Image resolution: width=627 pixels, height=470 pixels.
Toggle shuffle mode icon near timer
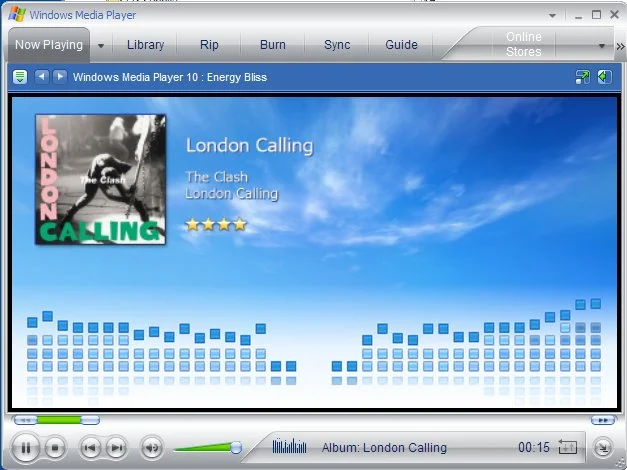pos(567,446)
